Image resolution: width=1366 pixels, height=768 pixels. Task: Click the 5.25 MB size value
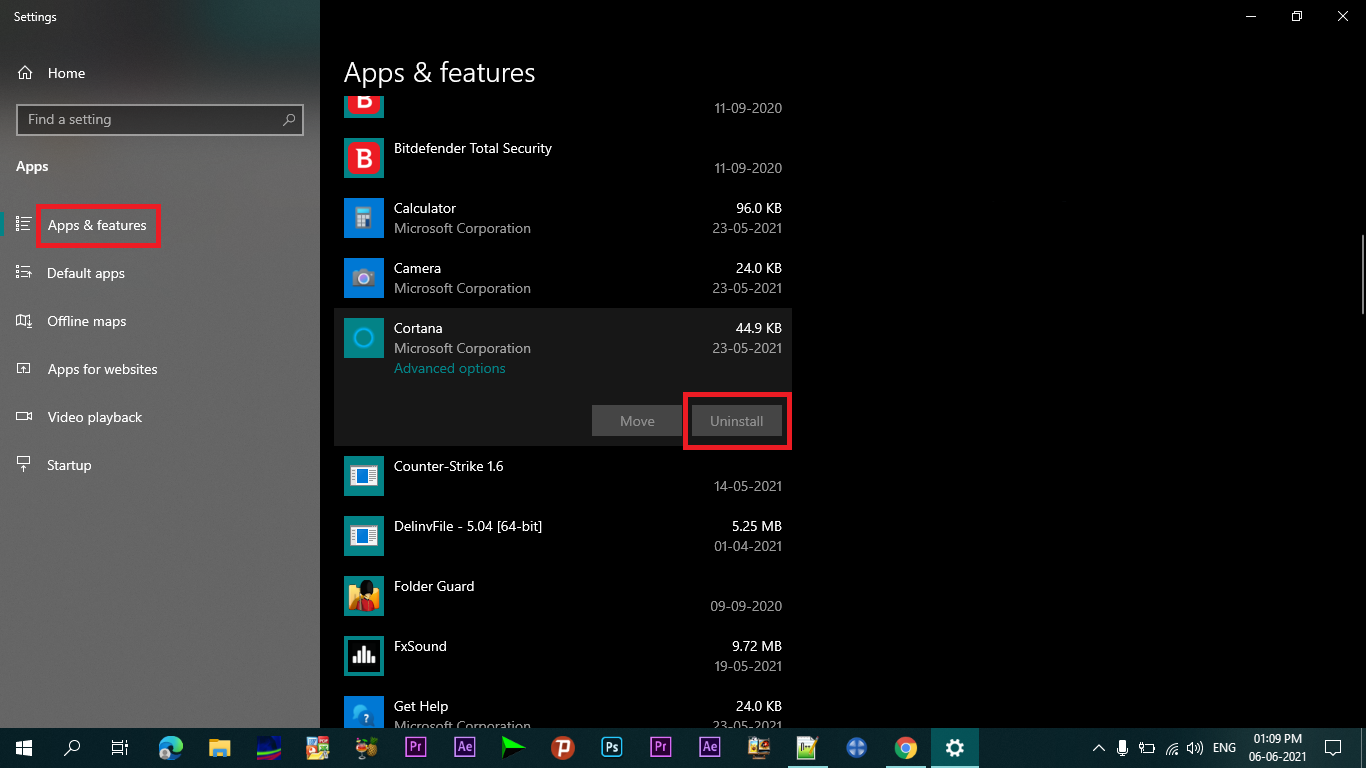point(757,526)
